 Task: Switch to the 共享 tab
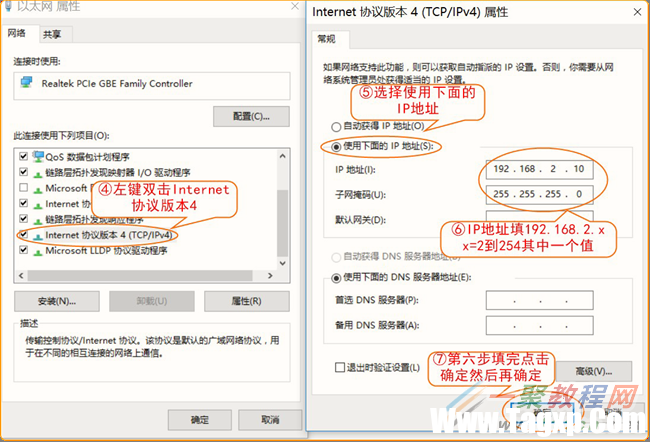tap(52, 35)
